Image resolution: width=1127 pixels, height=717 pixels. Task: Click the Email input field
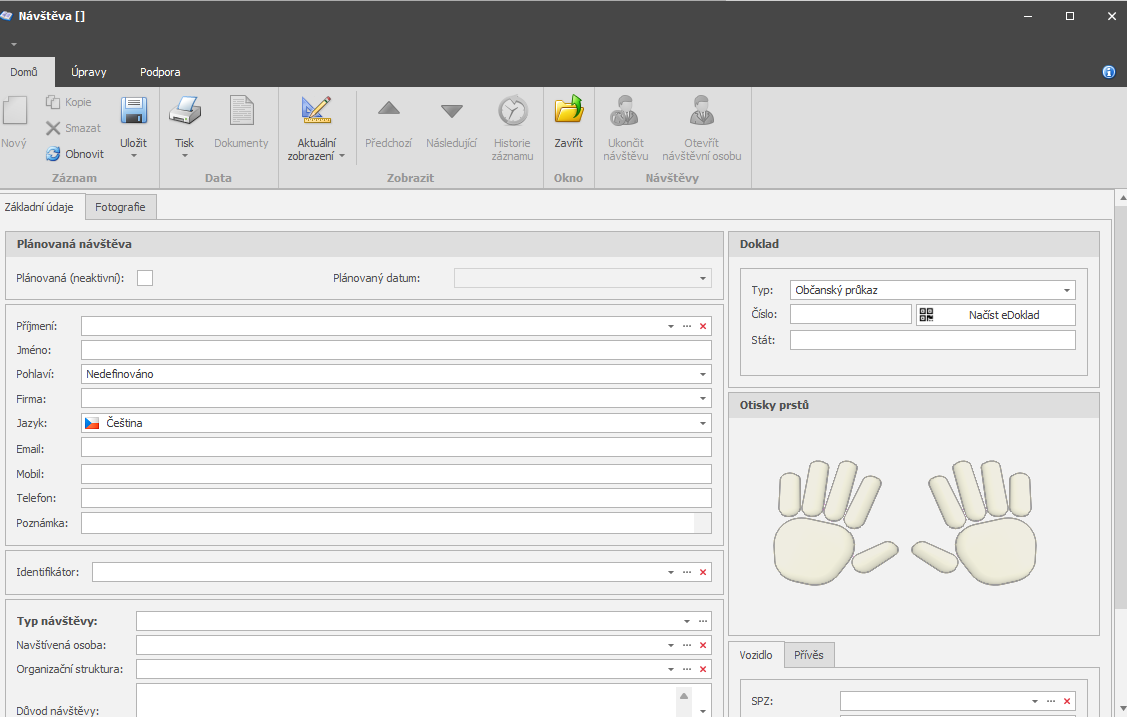pos(396,448)
